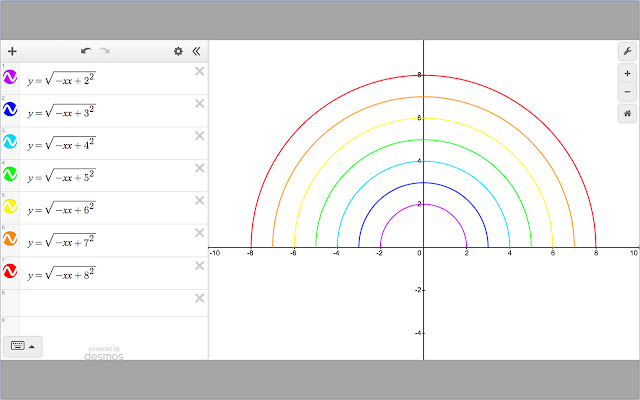
Task: Add a new expression with plus icon
Action: pyautogui.click(x=12, y=51)
